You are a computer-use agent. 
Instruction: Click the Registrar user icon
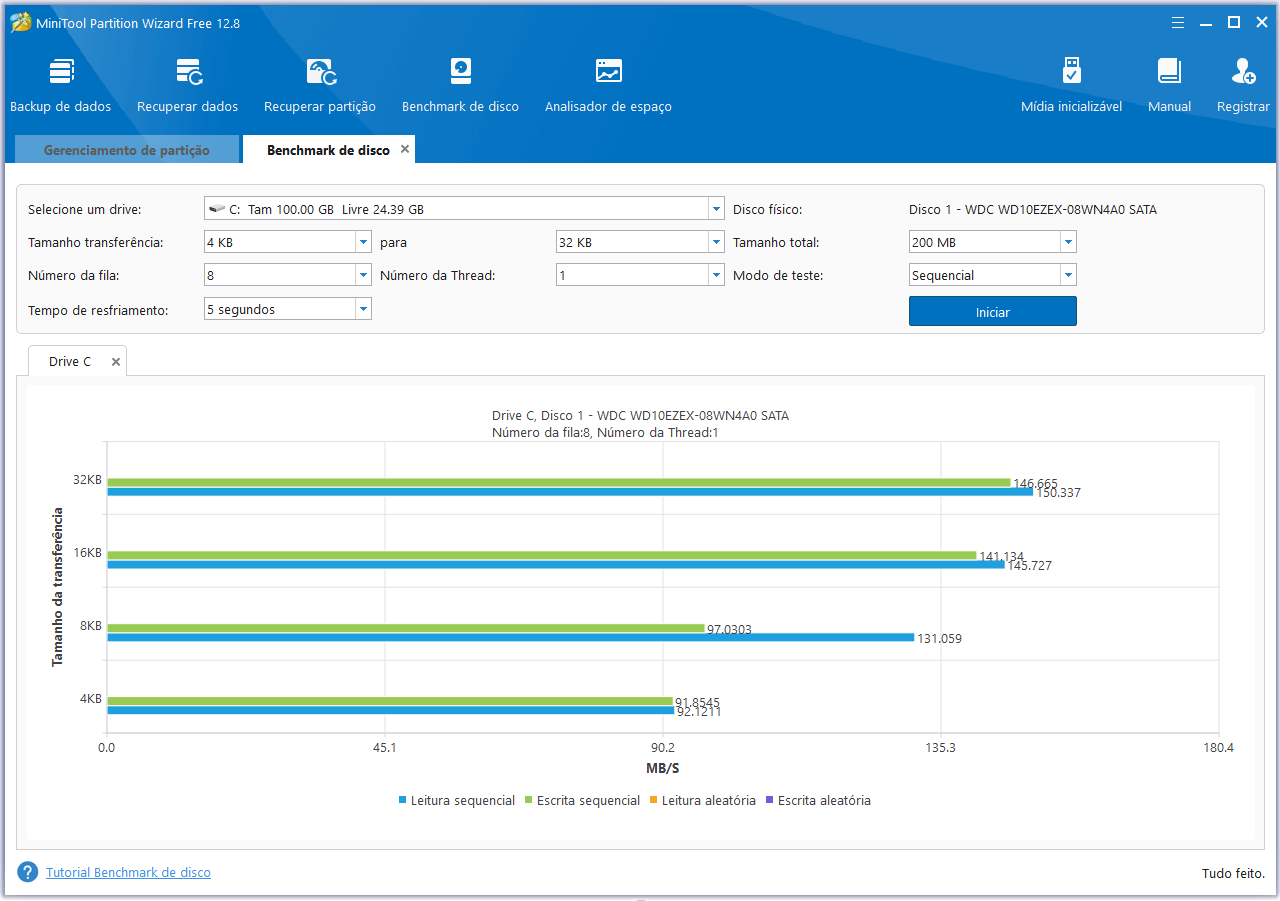[1243, 72]
